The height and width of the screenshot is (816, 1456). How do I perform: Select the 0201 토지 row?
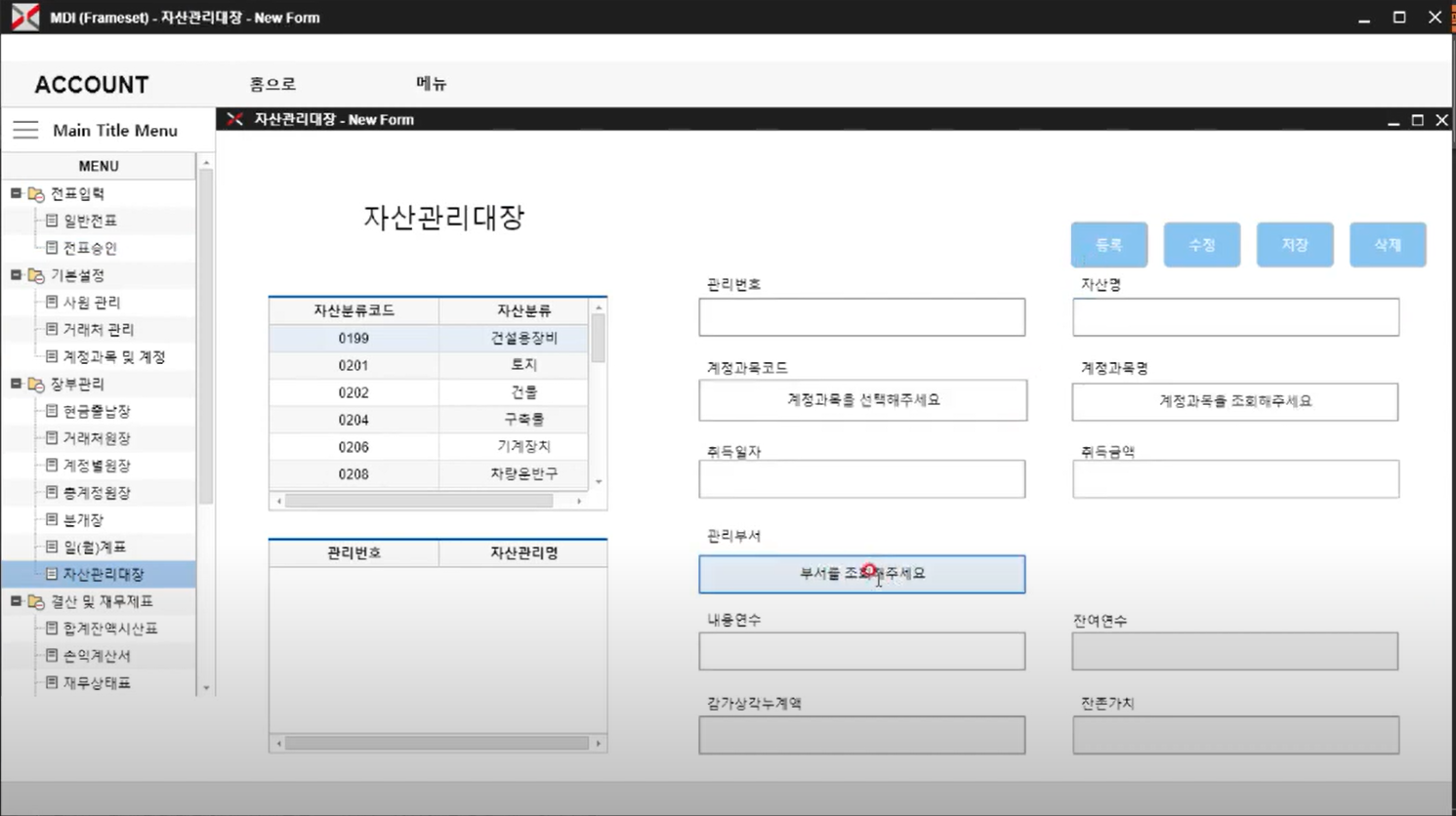430,365
